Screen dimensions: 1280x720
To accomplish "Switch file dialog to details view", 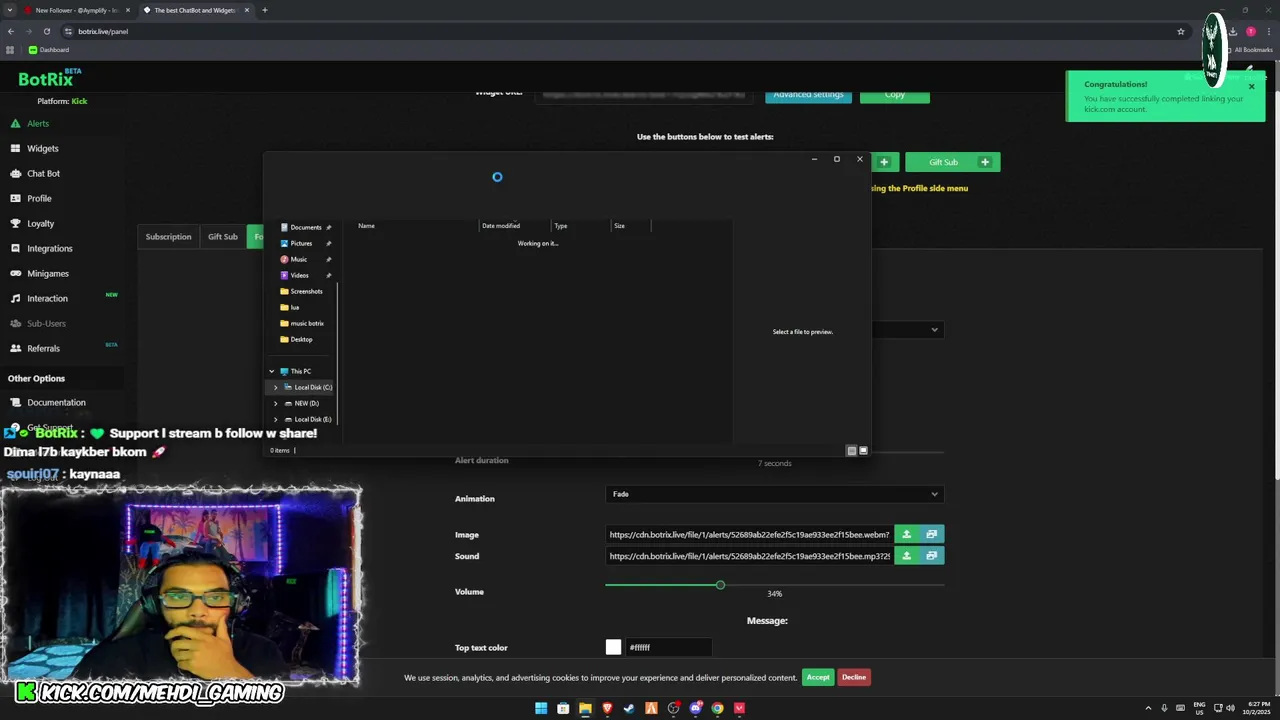I will pos(852,451).
